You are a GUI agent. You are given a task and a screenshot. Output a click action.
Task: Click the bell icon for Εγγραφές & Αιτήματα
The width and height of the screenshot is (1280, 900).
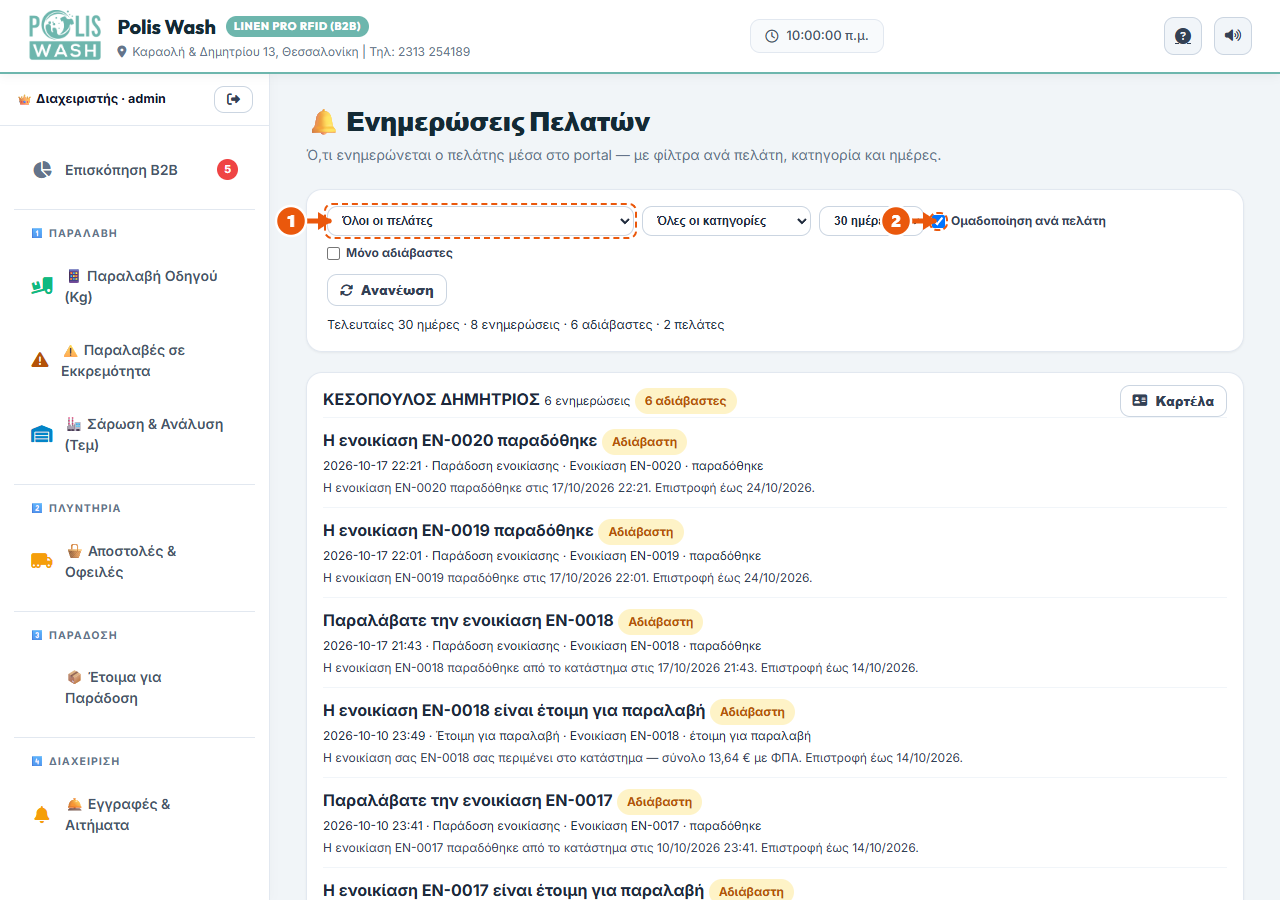click(x=42, y=815)
